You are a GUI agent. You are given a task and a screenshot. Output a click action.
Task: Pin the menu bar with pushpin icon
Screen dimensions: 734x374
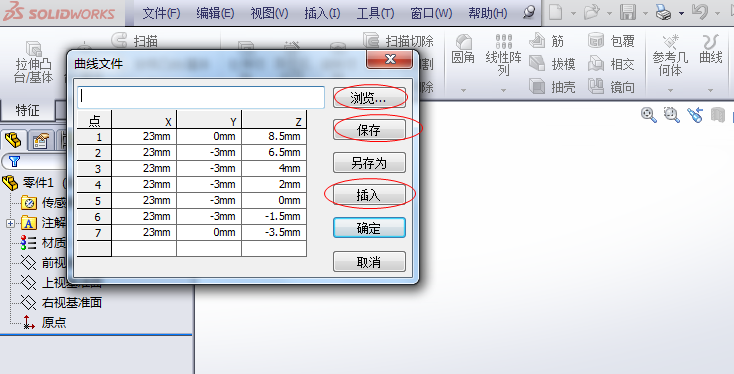tap(529, 12)
